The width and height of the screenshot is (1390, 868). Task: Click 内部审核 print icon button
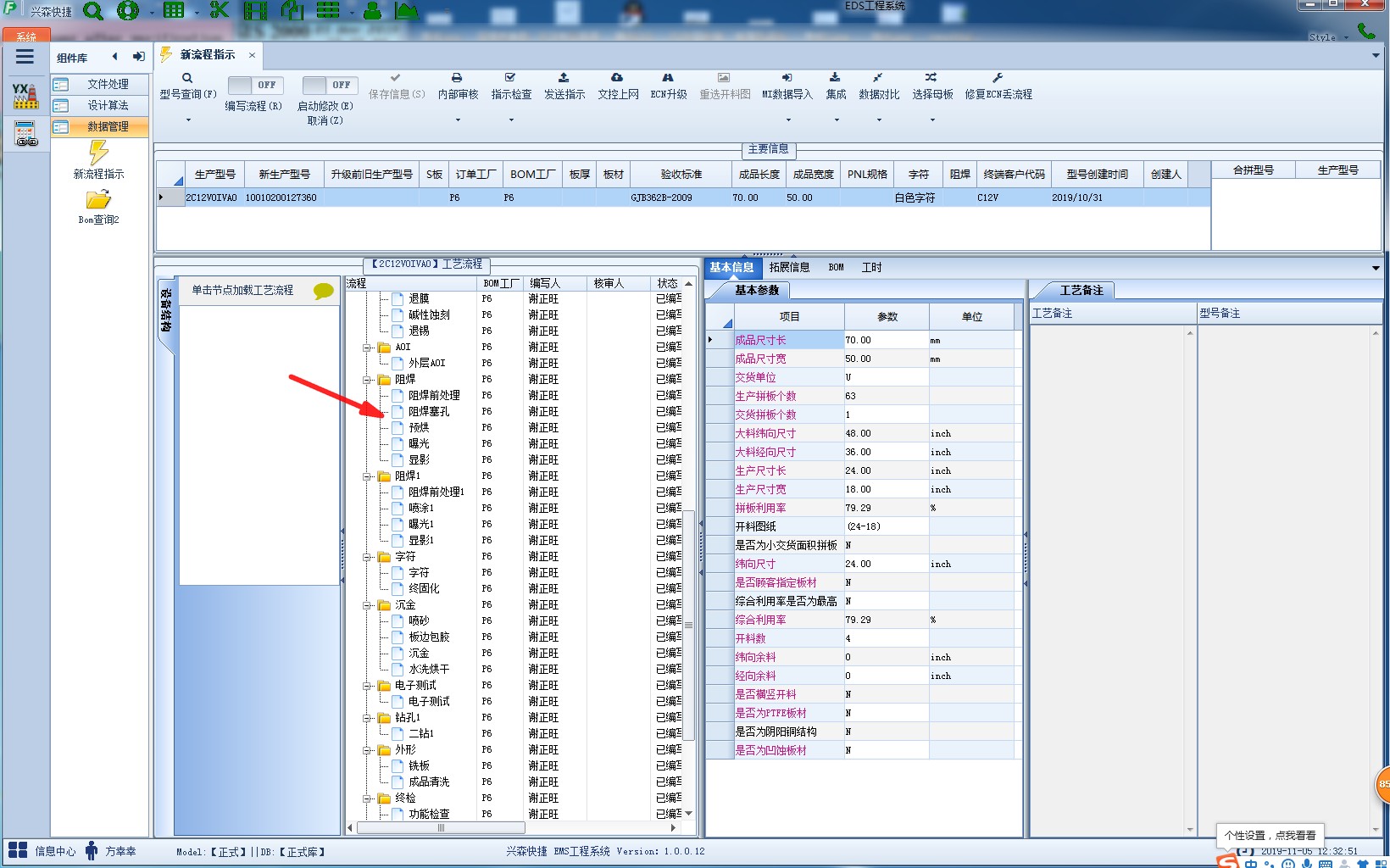pyautogui.click(x=458, y=86)
